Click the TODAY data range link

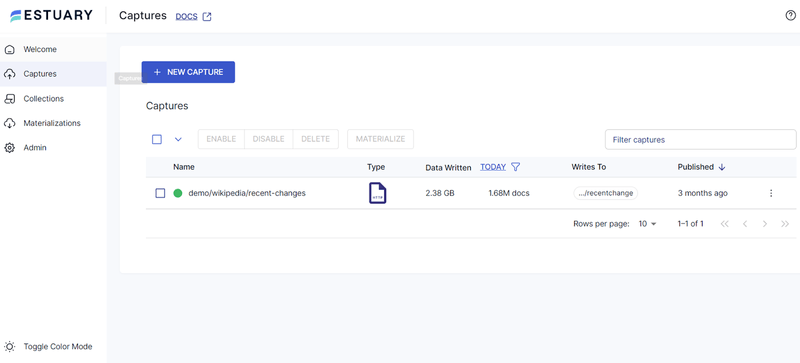pyautogui.click(x=493, y=166)
